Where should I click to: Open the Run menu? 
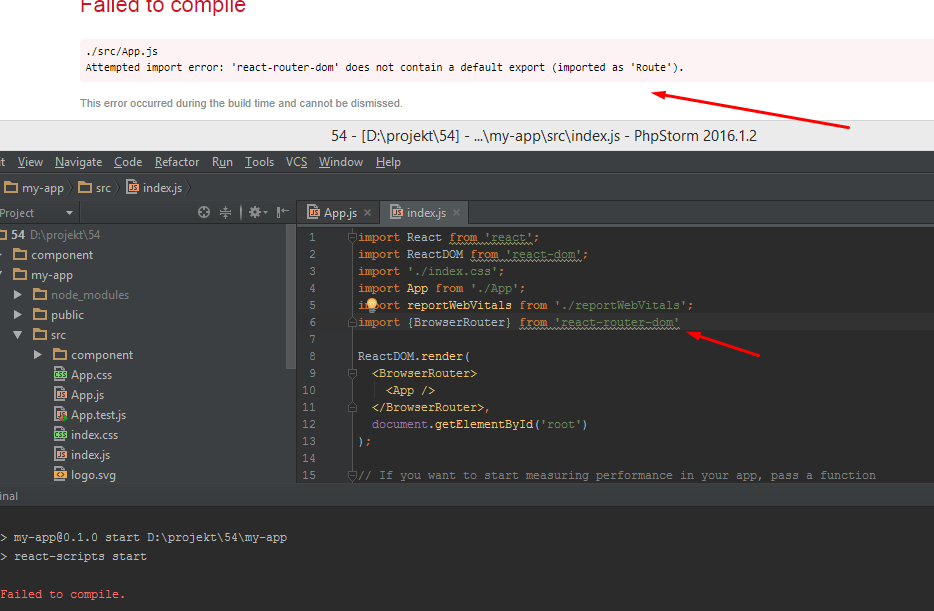tap(222, 162)
